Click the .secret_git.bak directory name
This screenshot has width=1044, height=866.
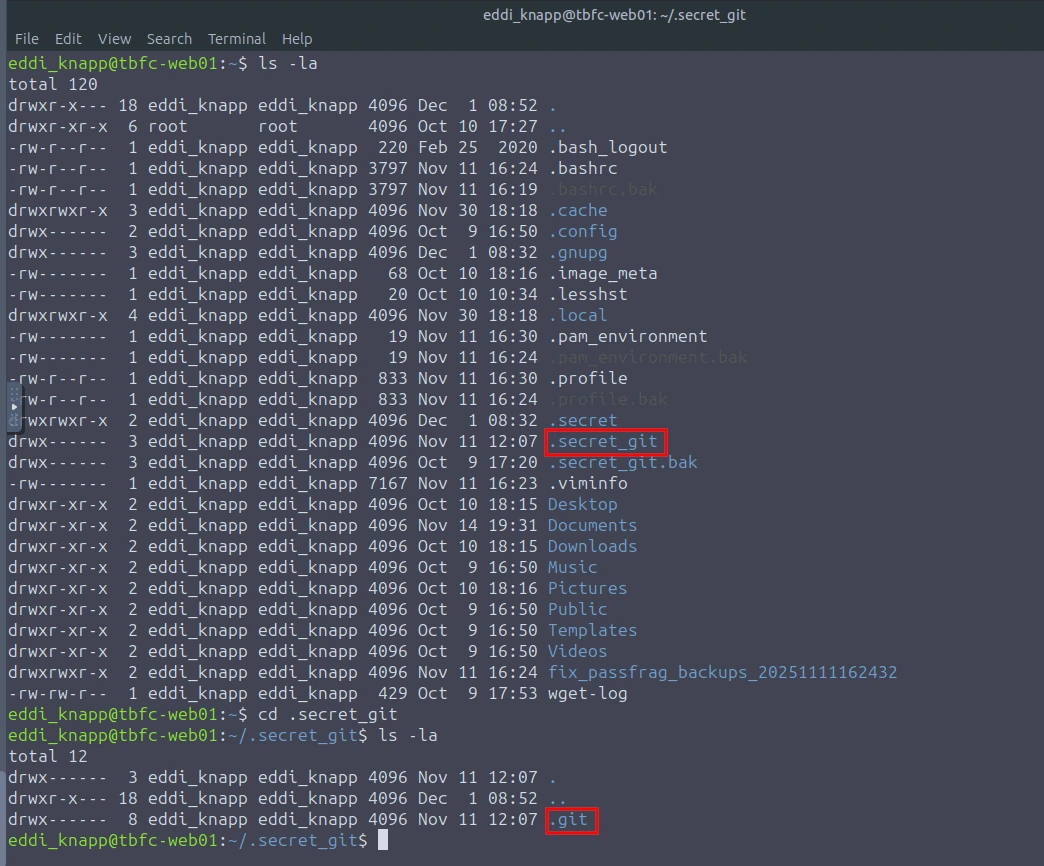pyautogui.click(x=622, y=462)
